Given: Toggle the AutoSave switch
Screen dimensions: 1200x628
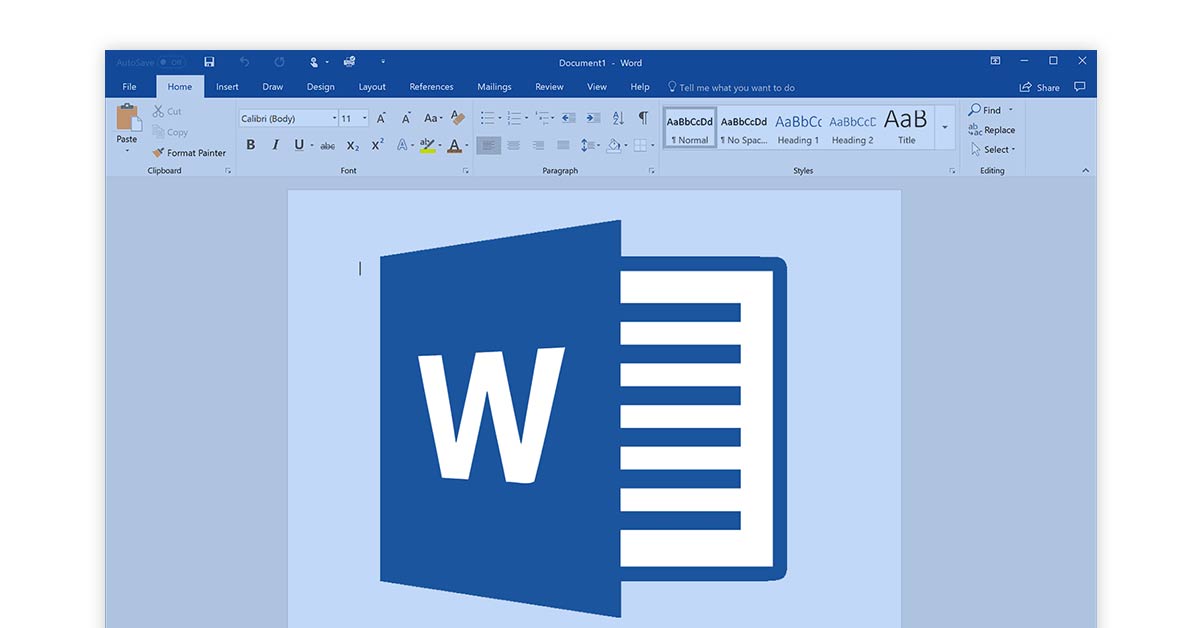Looking at the screenshot, I should (172, 62).
